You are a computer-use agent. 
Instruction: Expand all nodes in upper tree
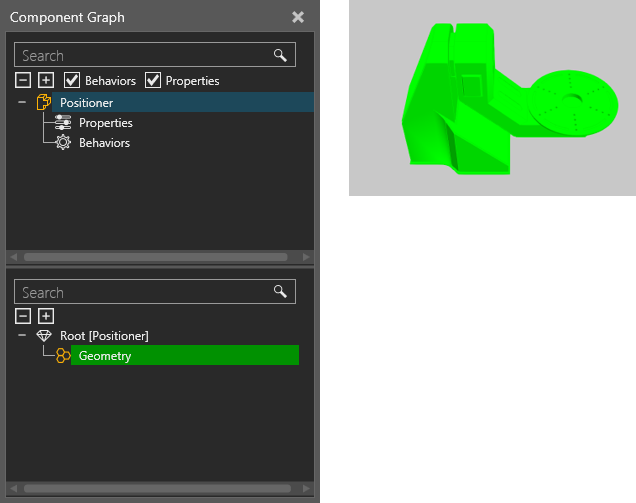pyautogui.click(x=45, y=80)
